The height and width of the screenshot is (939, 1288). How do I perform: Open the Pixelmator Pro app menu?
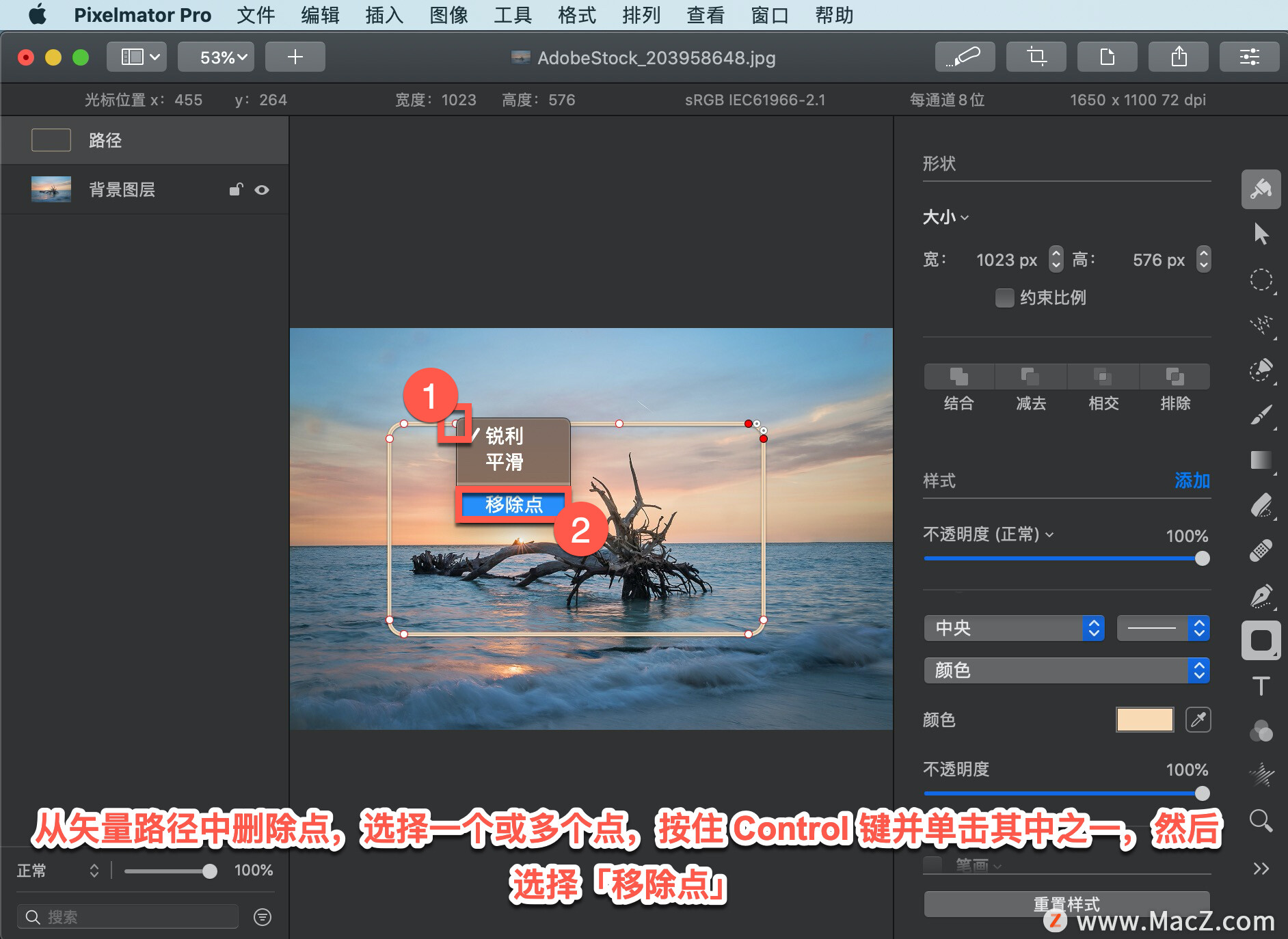click(x=142, y=15)
